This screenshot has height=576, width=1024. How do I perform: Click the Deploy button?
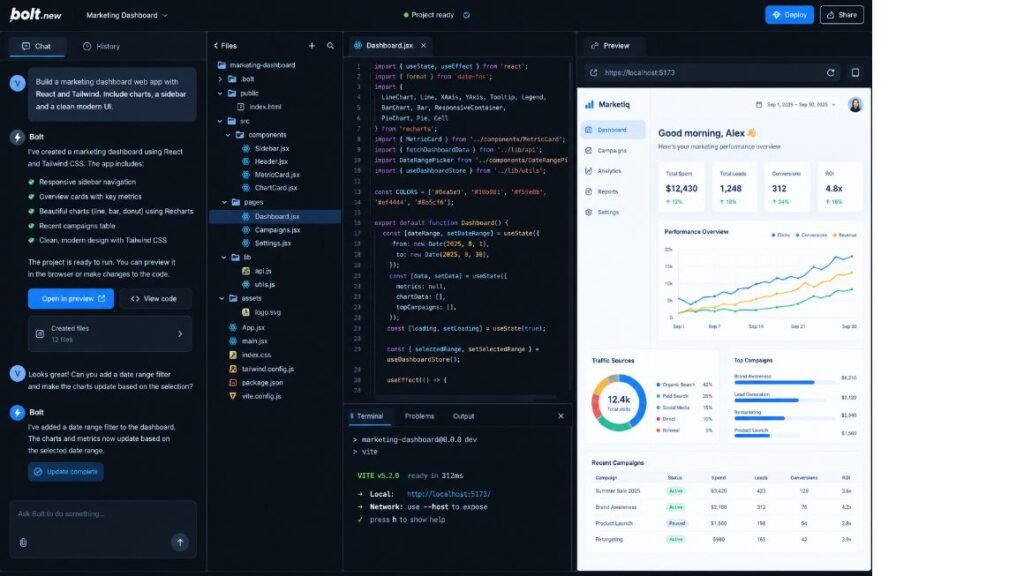pos(789,14)
